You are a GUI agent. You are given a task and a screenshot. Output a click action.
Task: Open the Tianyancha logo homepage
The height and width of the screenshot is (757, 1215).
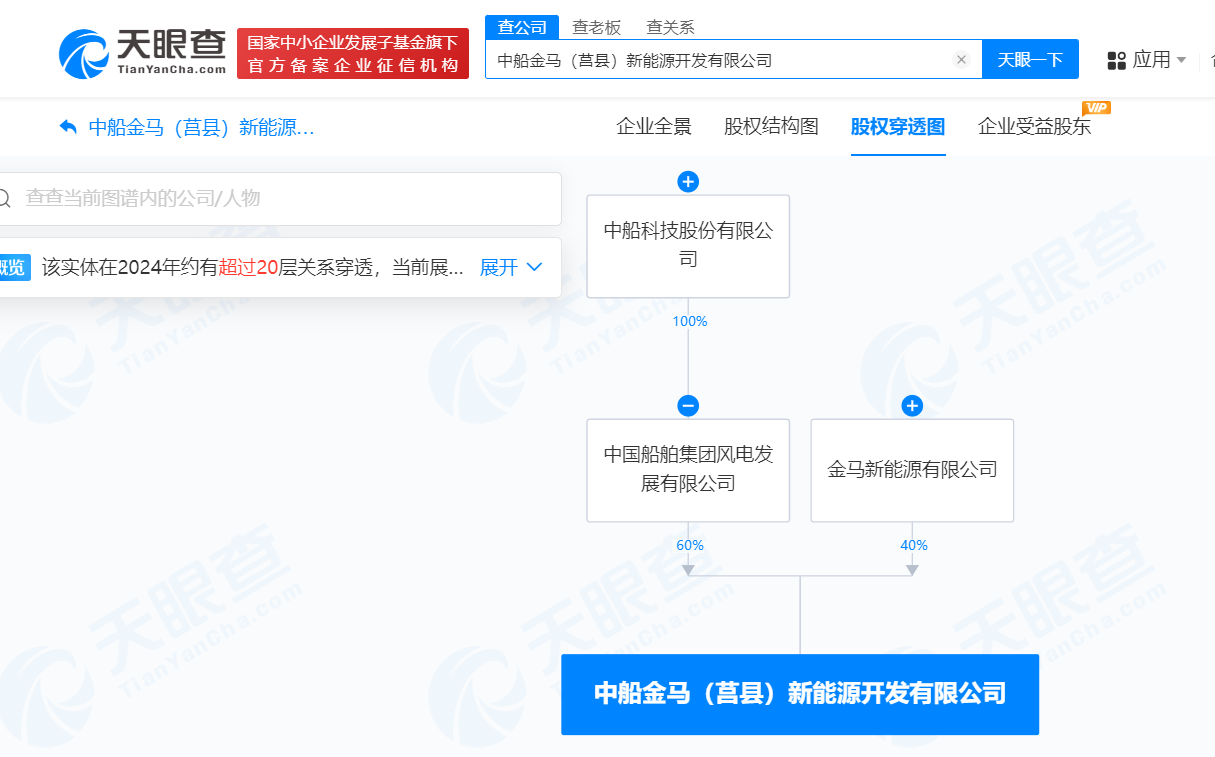tap(142, 52)
